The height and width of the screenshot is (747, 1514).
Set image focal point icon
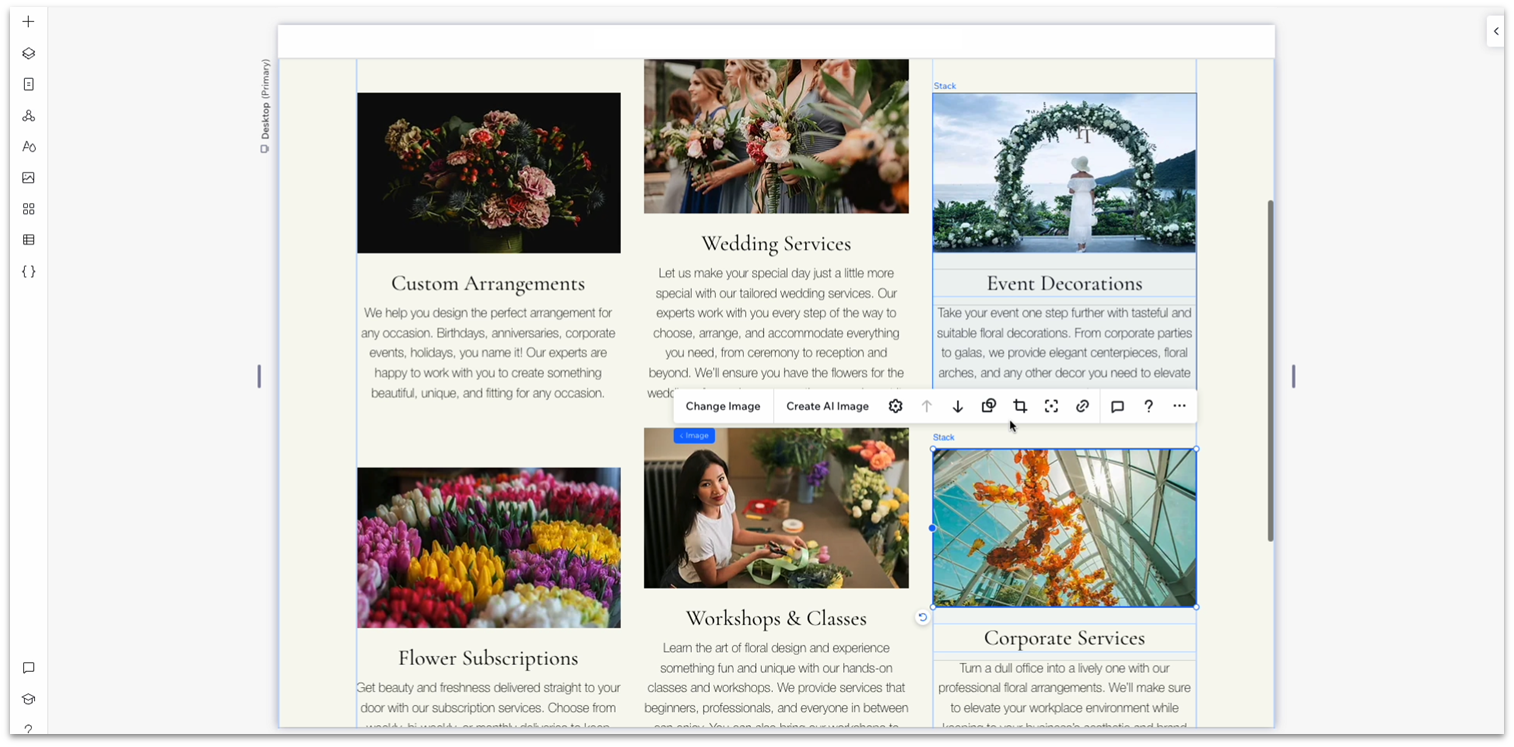(x=1051, y=406)
